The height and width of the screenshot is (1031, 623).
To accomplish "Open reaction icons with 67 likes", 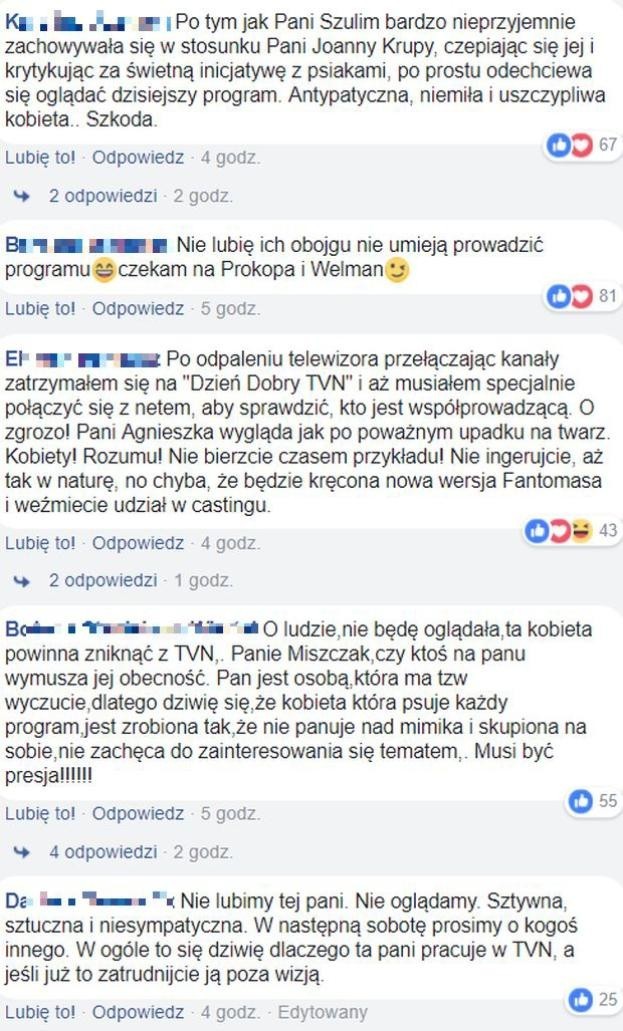I will coord(570,145).
